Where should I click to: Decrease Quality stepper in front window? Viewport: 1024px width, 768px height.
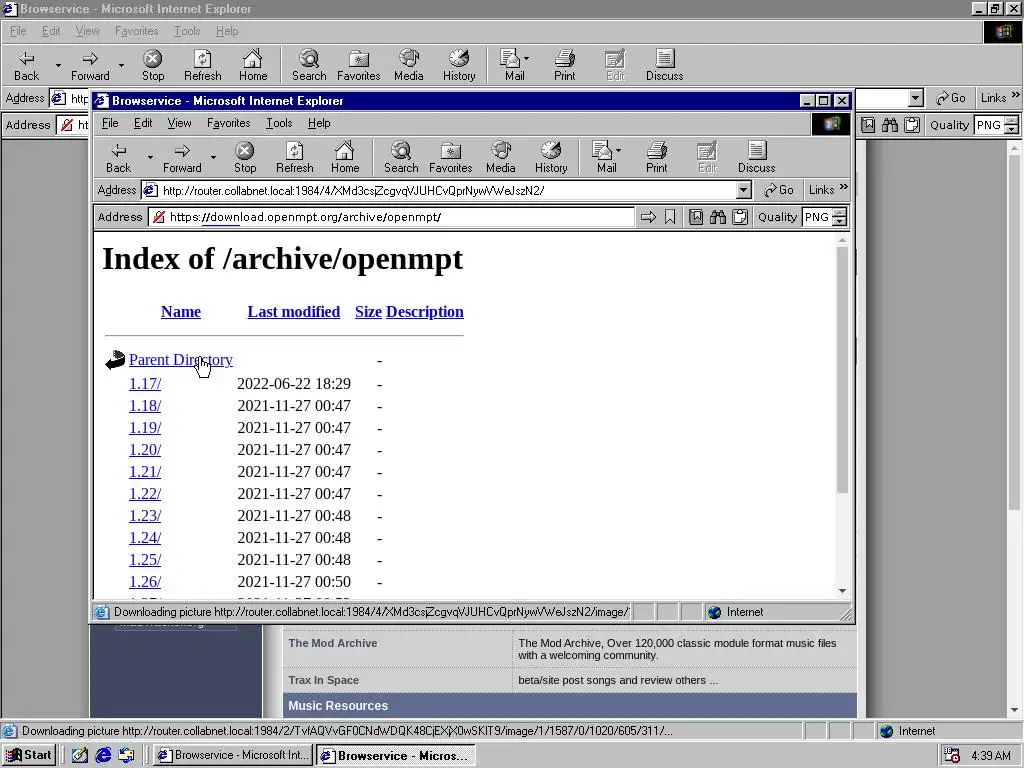pyautogui.click(x=840, y=221)
